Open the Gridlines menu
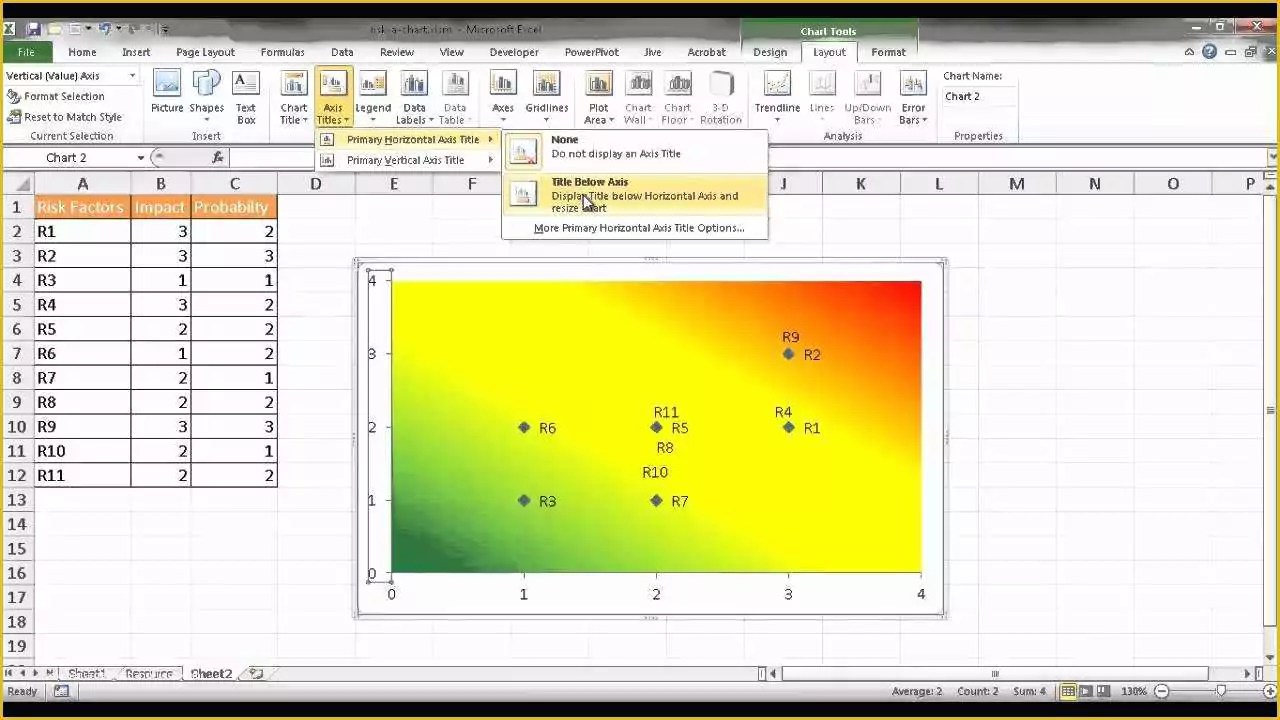Viewport: 1280px width, 720px height. tap(547, 97)
